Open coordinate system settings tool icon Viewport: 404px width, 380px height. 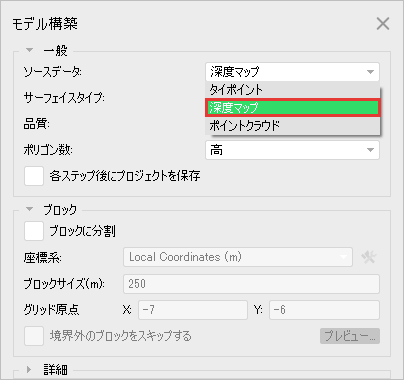click(x=369, y=257)
